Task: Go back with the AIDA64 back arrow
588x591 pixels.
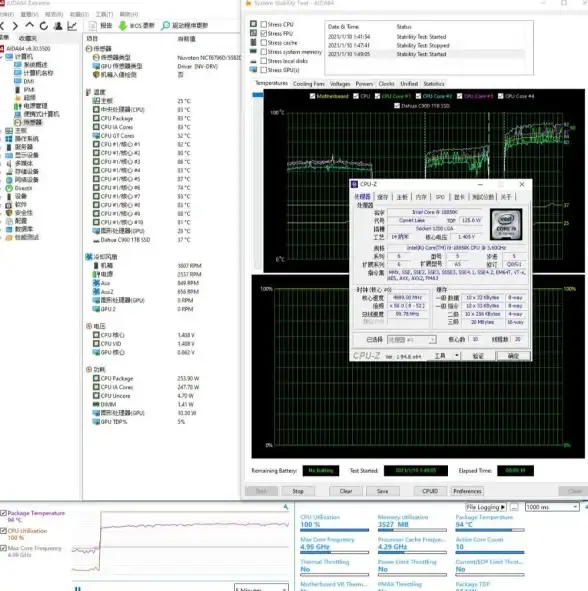Action: [2, 26]
